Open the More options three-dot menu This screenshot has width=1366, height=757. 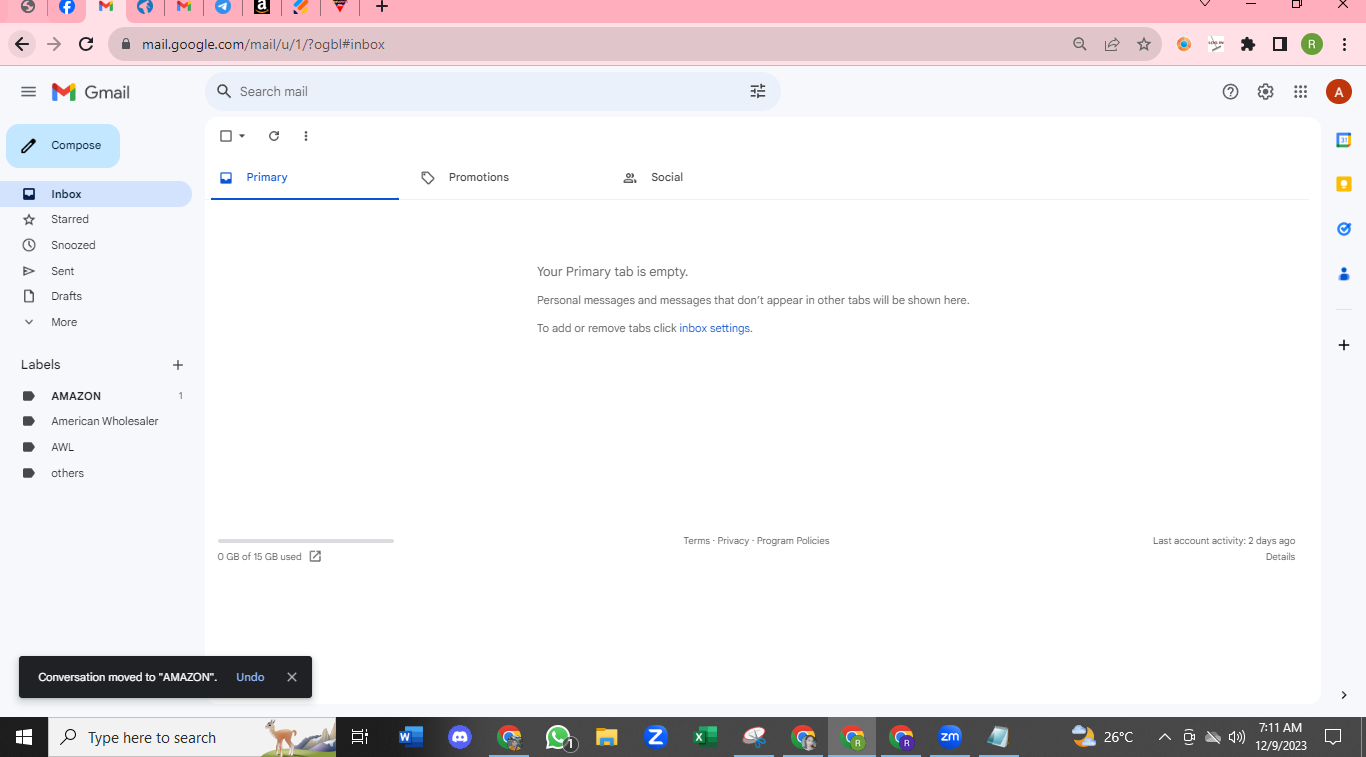coord(306,136)
